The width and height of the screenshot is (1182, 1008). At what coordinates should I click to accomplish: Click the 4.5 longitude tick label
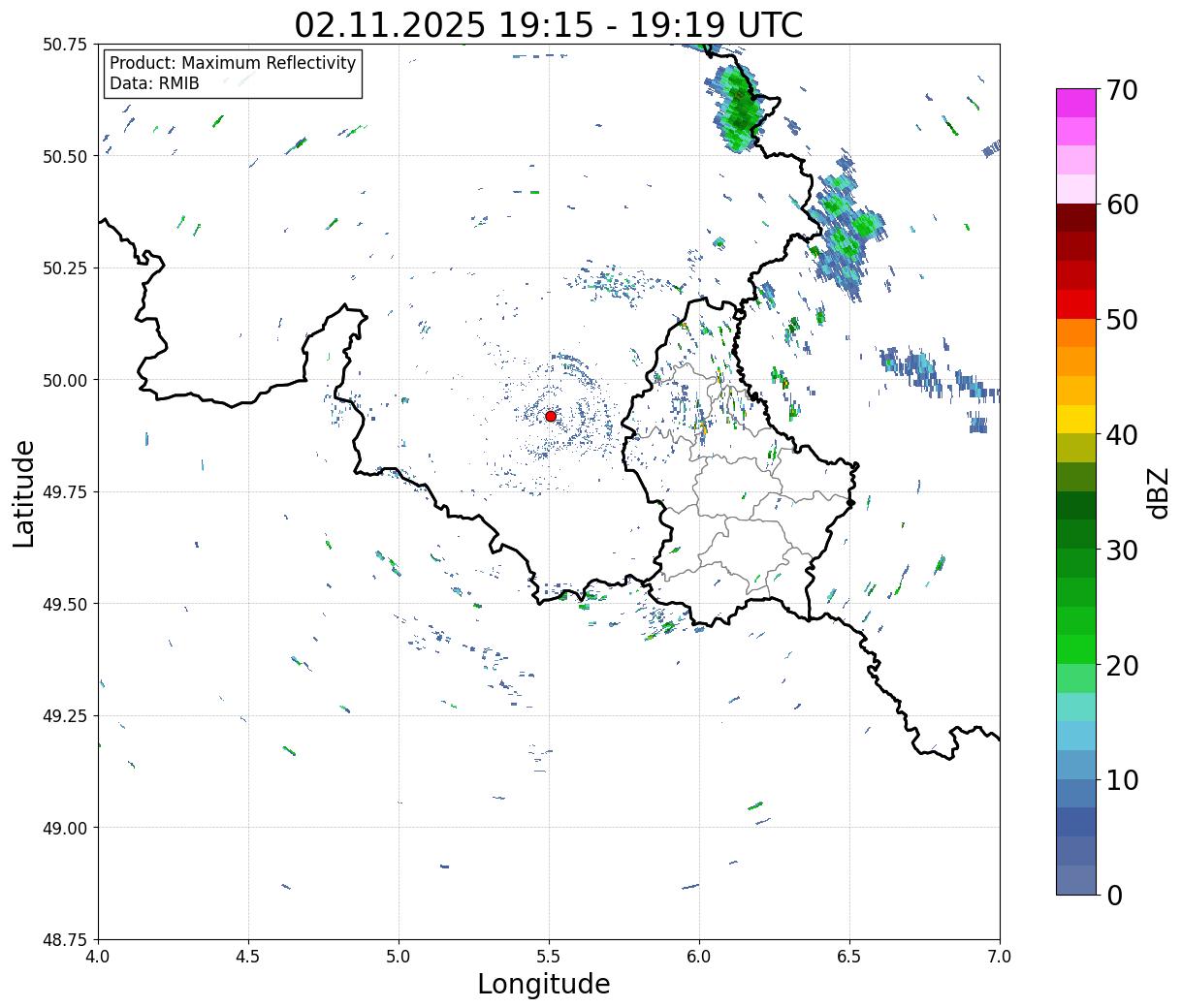pyautogui.click(x=248, y=957)
